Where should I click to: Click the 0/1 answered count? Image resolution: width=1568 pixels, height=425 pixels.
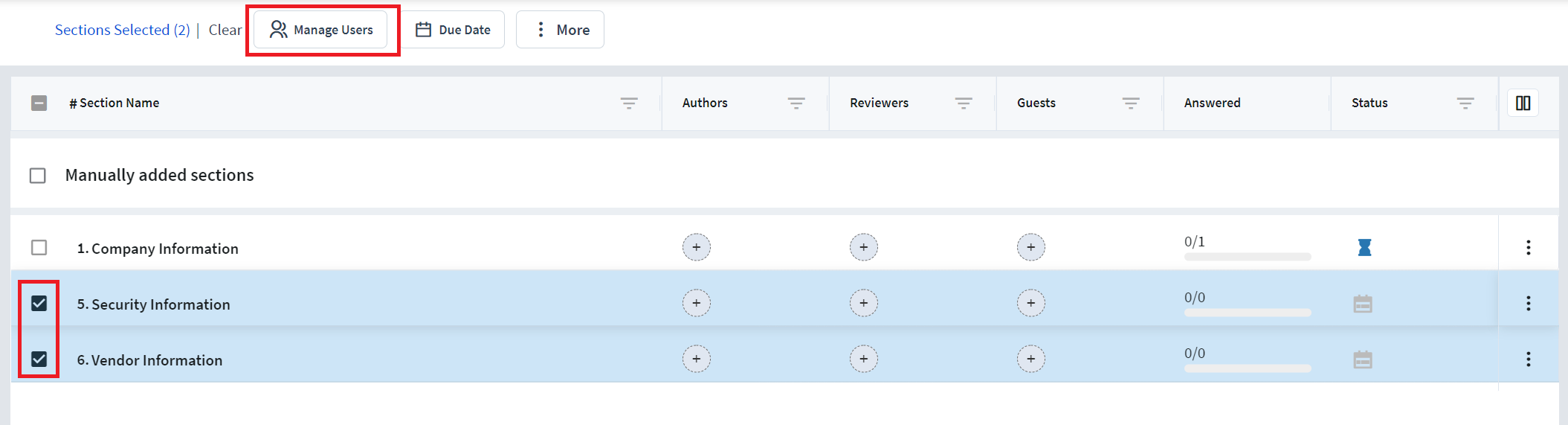pos(1195,242)
